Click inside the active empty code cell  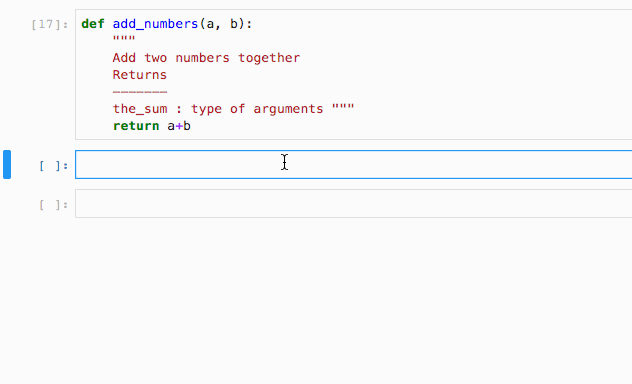tap(353, 164)
